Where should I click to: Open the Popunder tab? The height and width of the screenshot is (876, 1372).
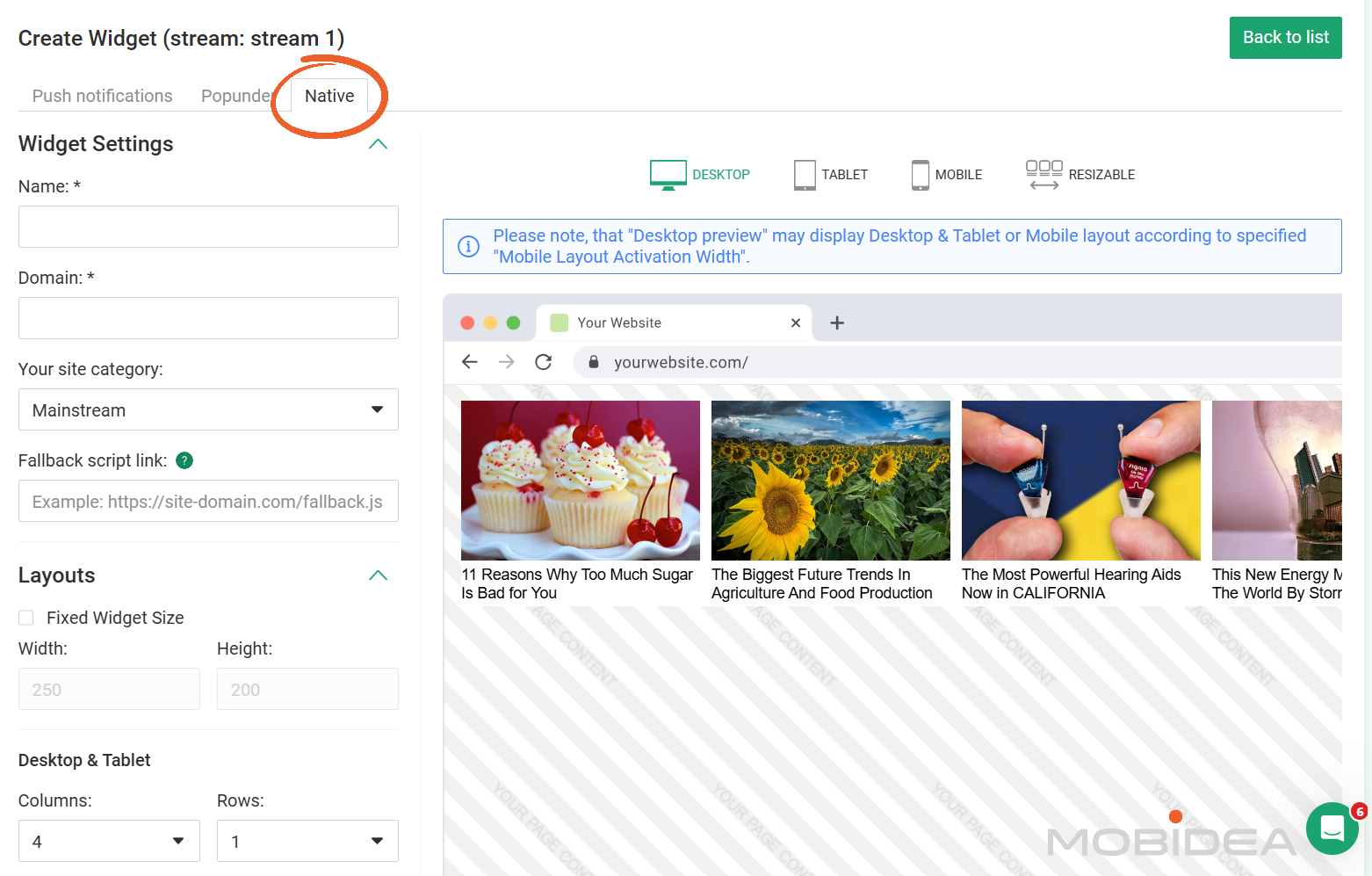click(235, 96)
